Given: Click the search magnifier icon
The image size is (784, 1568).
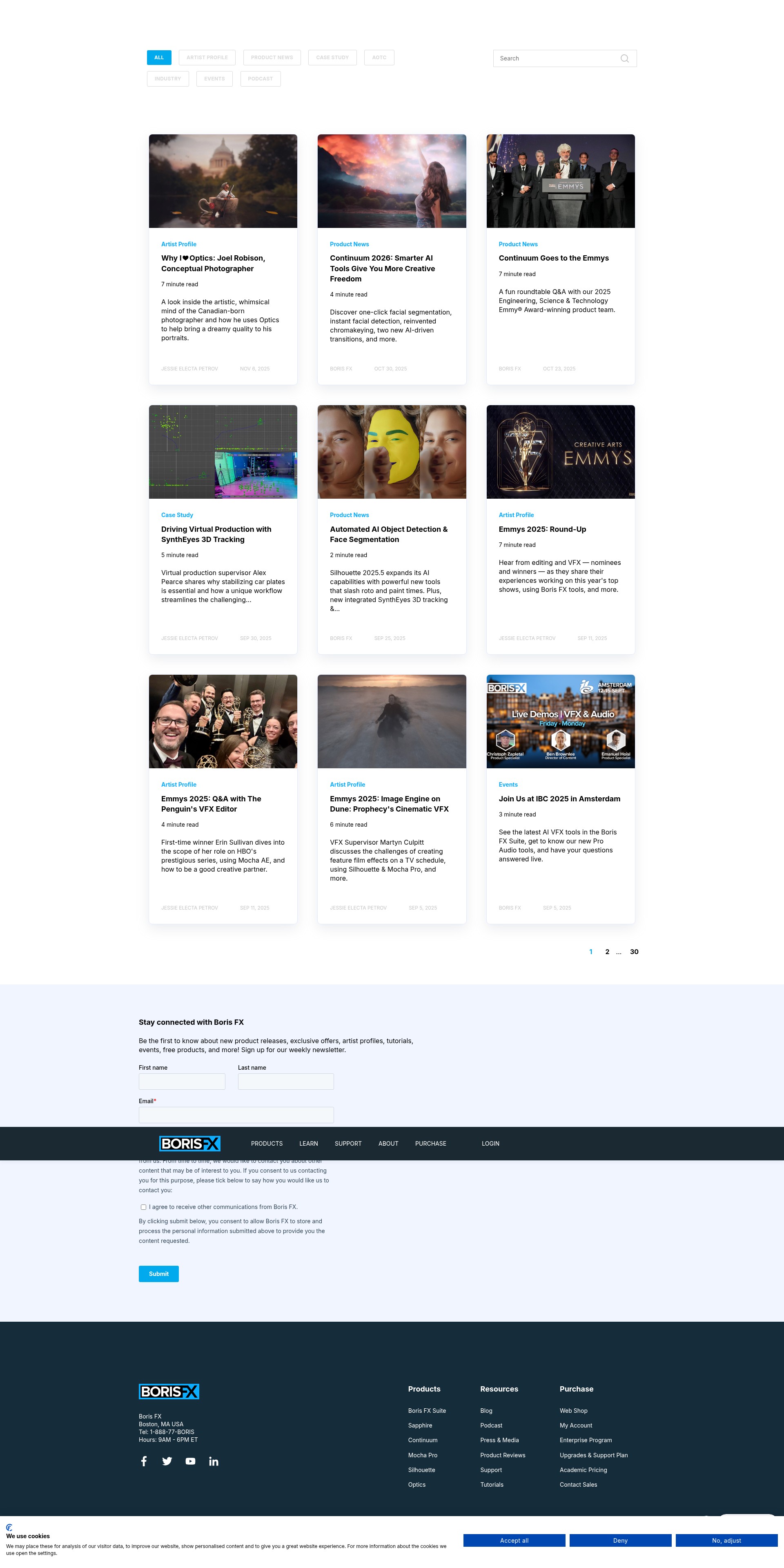Looking at the screenshot, I should tap(624, 58).
